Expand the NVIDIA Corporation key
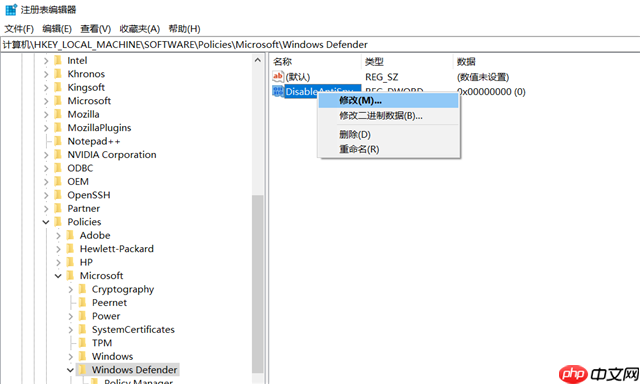The image size is (640, 384). [x=46, y=155]
